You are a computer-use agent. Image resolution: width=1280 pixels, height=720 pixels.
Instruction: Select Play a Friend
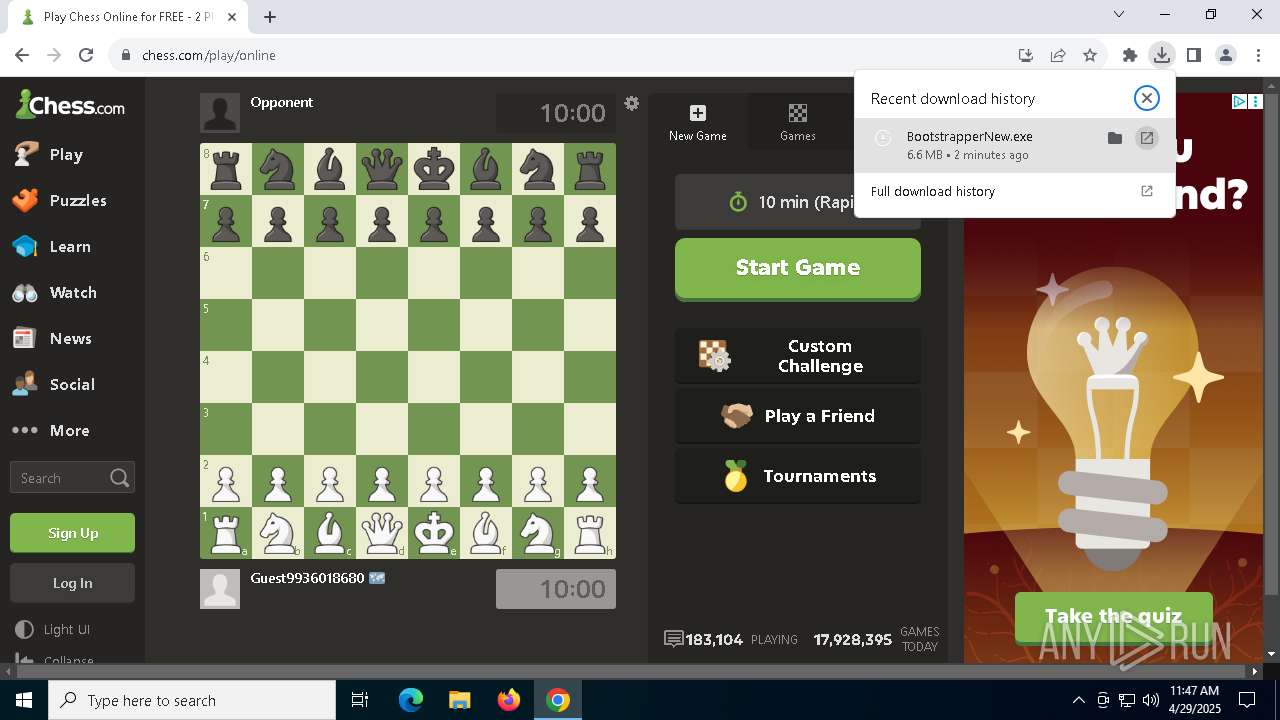pos(797,416)
